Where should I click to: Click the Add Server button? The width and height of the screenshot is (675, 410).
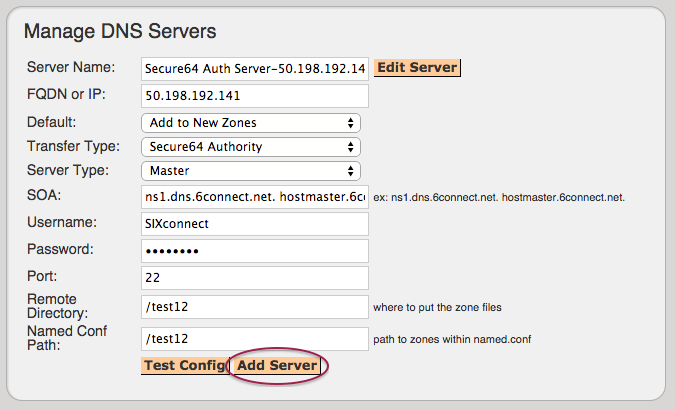pos(278,365)
